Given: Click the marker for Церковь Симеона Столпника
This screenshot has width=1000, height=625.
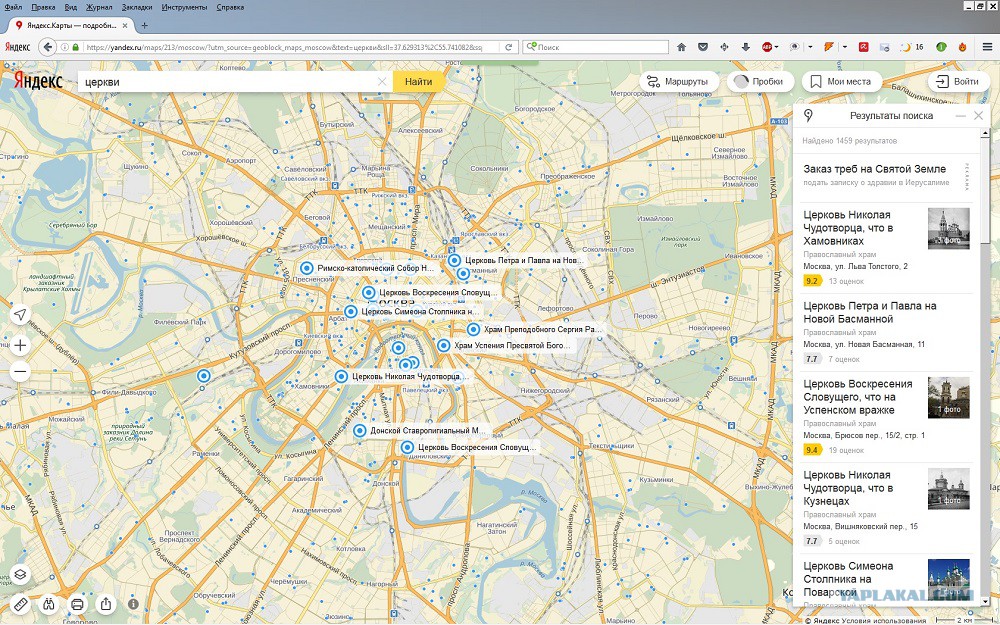Looking at the screenshot, I should click(x=351, y=312).
